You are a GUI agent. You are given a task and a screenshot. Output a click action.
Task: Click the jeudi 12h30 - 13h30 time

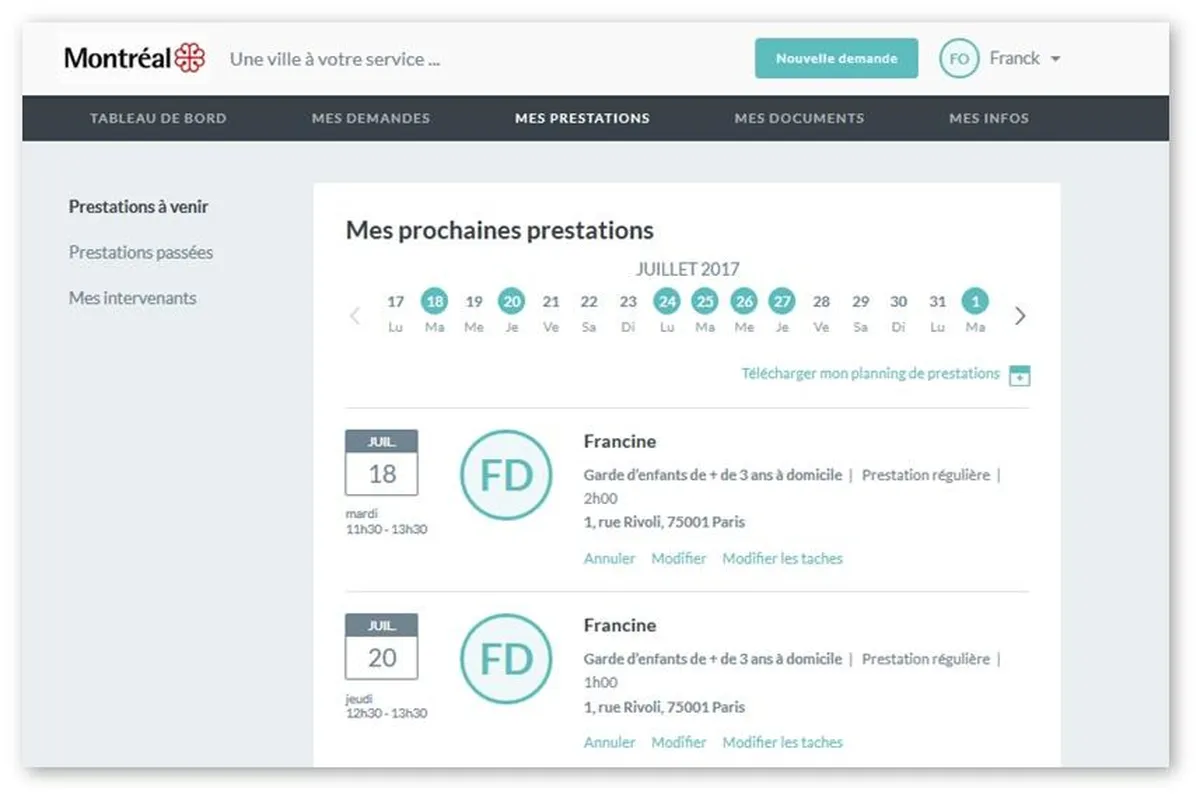(x=386, y=706)
